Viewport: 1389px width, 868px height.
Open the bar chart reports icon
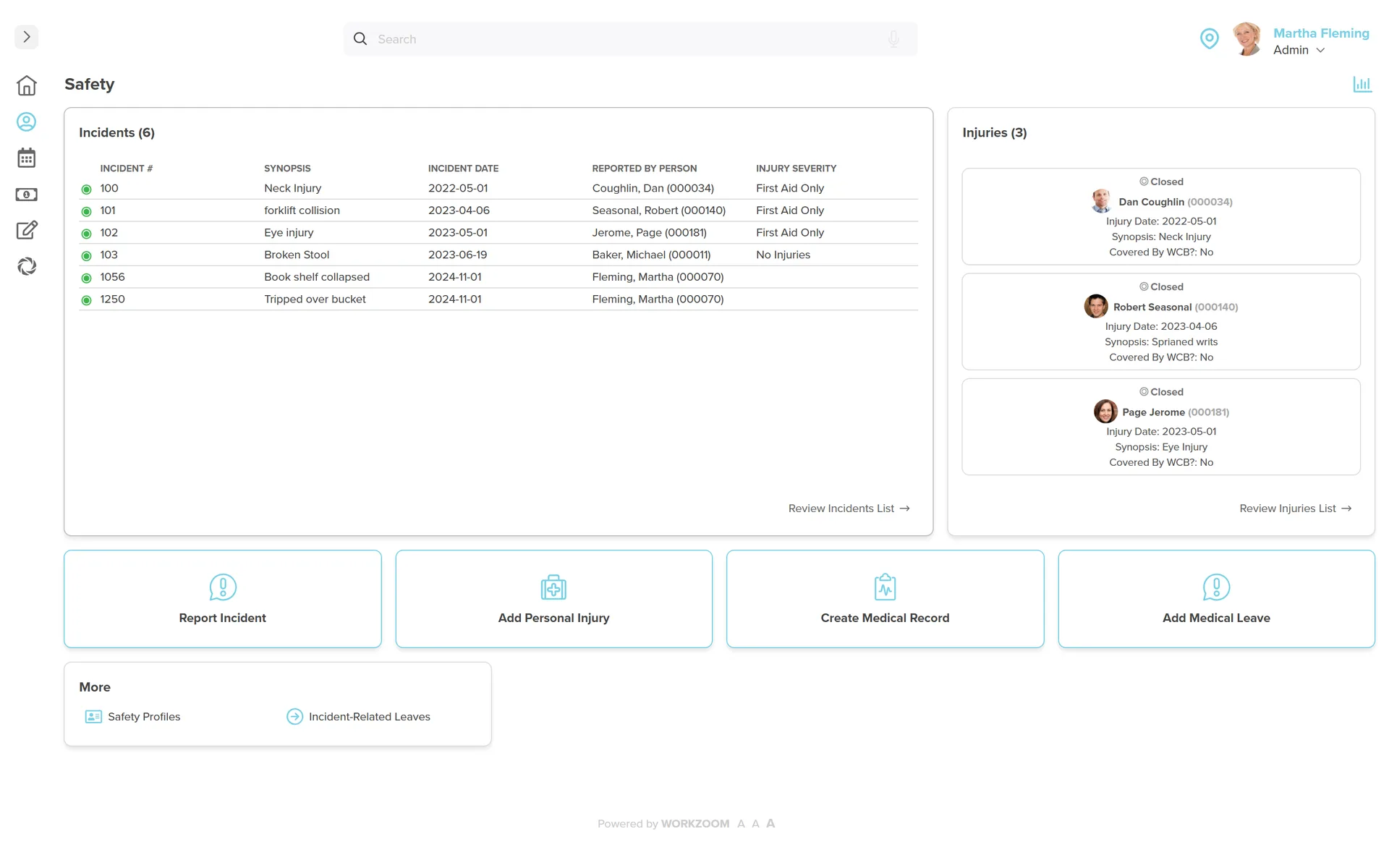1362,85
